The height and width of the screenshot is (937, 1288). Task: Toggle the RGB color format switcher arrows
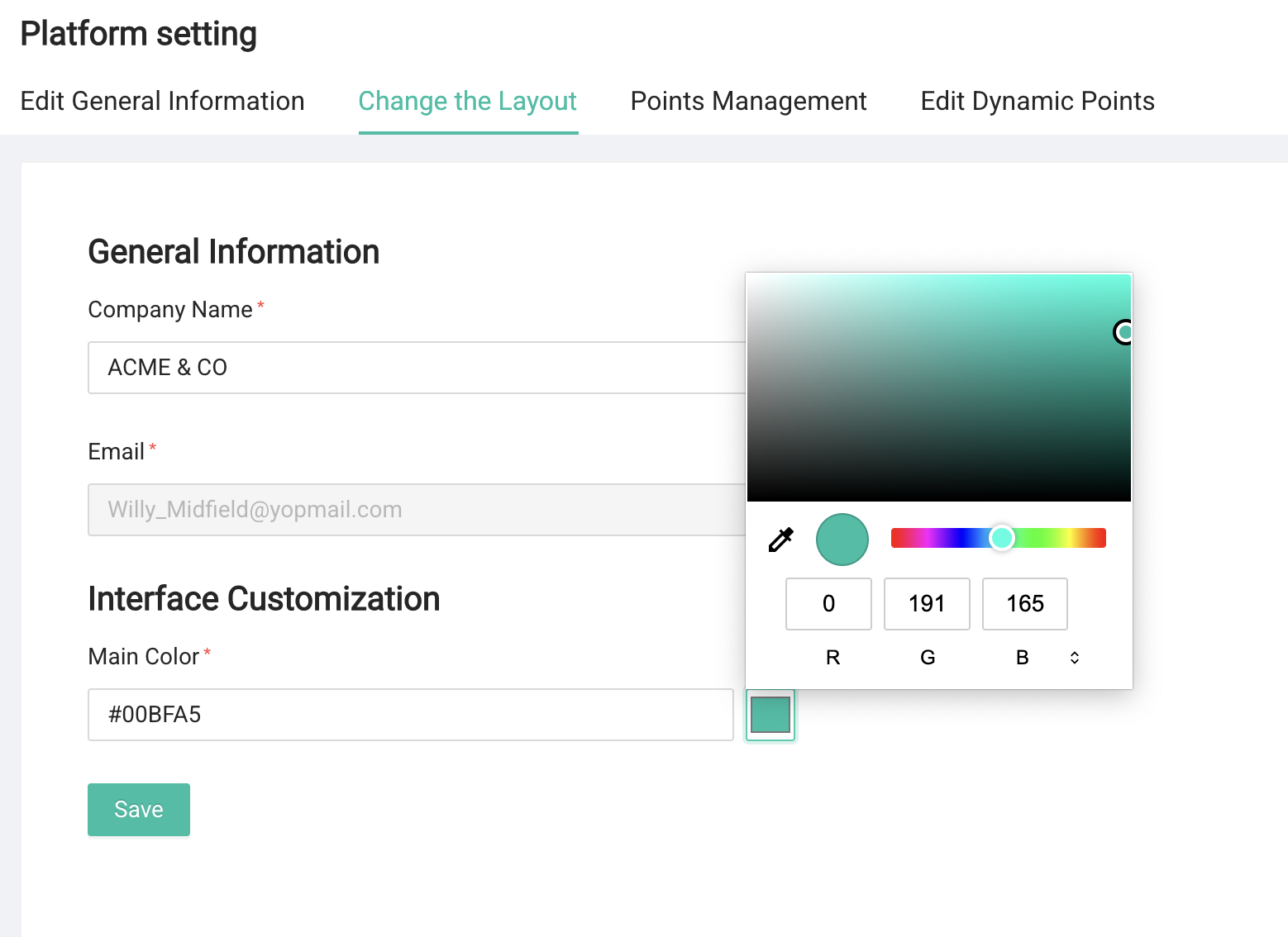pyautogui.click(x=1075, y=658)
